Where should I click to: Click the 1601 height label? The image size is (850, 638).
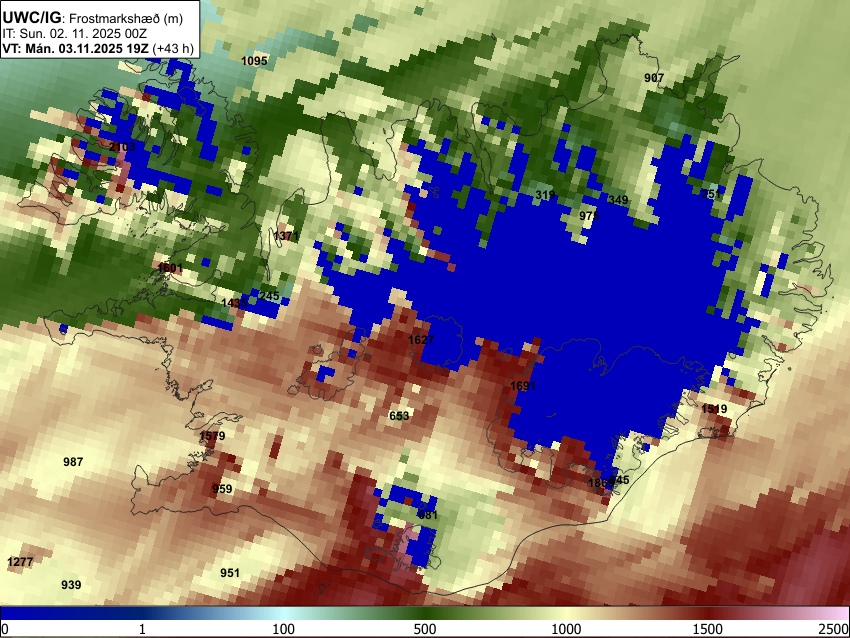[170, 268]
